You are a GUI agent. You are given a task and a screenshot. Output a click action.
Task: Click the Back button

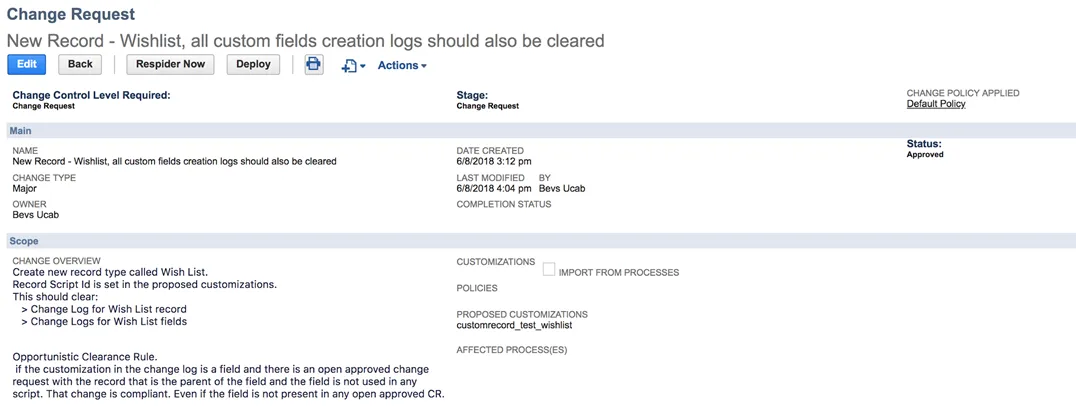tap(80, 65)
